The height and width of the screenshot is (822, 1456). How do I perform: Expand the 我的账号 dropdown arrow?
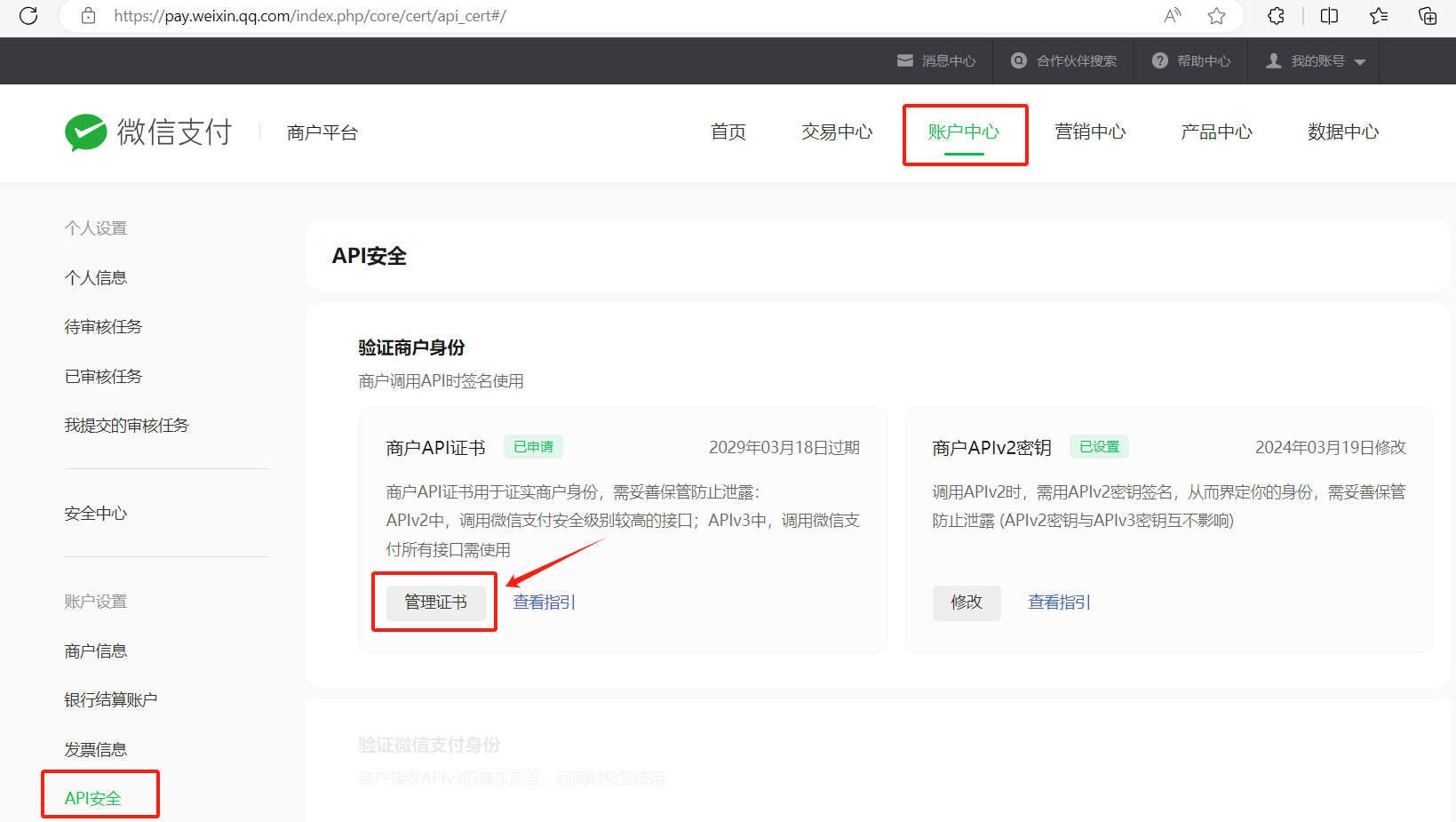coord(1360,61)
